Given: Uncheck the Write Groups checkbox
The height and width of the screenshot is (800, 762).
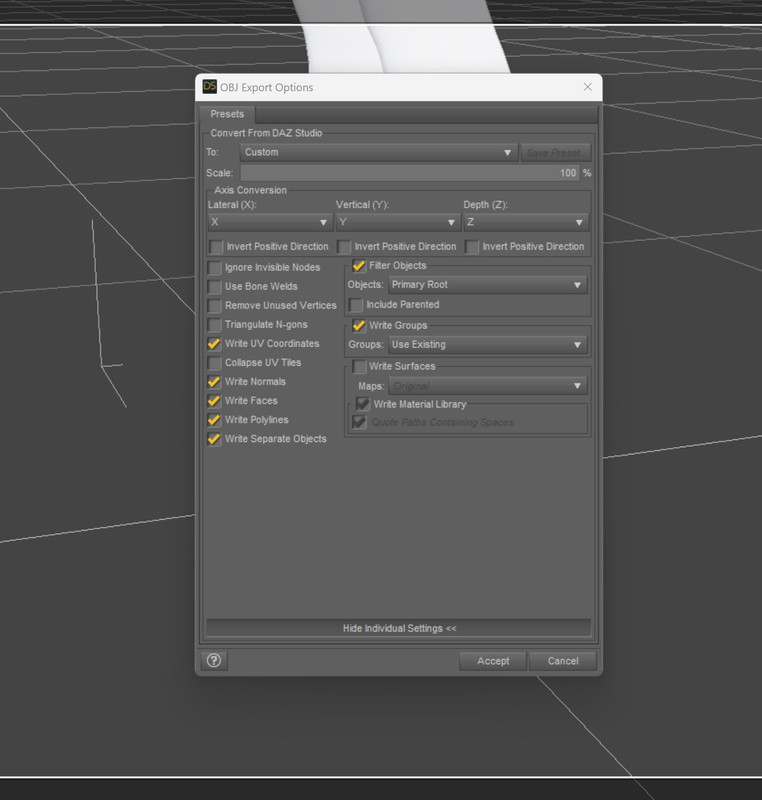Looking at the screenshot, I should click(359, 326).
